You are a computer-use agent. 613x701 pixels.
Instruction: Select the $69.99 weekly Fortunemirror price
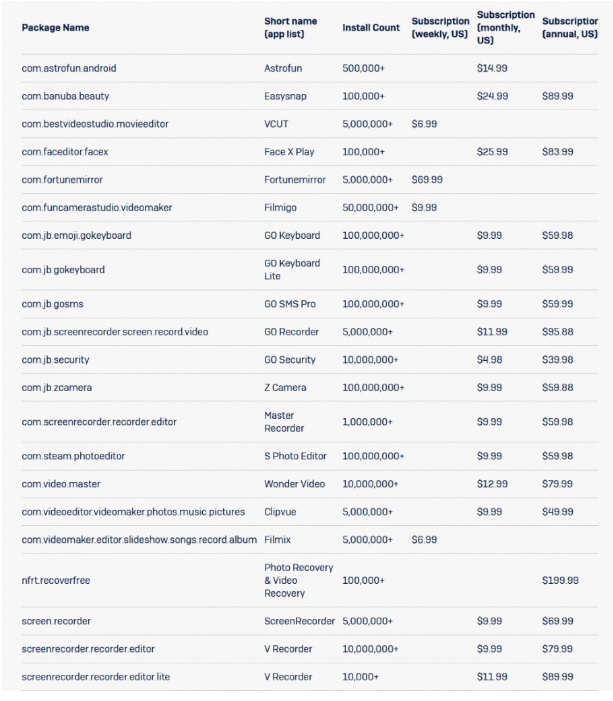pyautogui.click(x=426, y=180)
